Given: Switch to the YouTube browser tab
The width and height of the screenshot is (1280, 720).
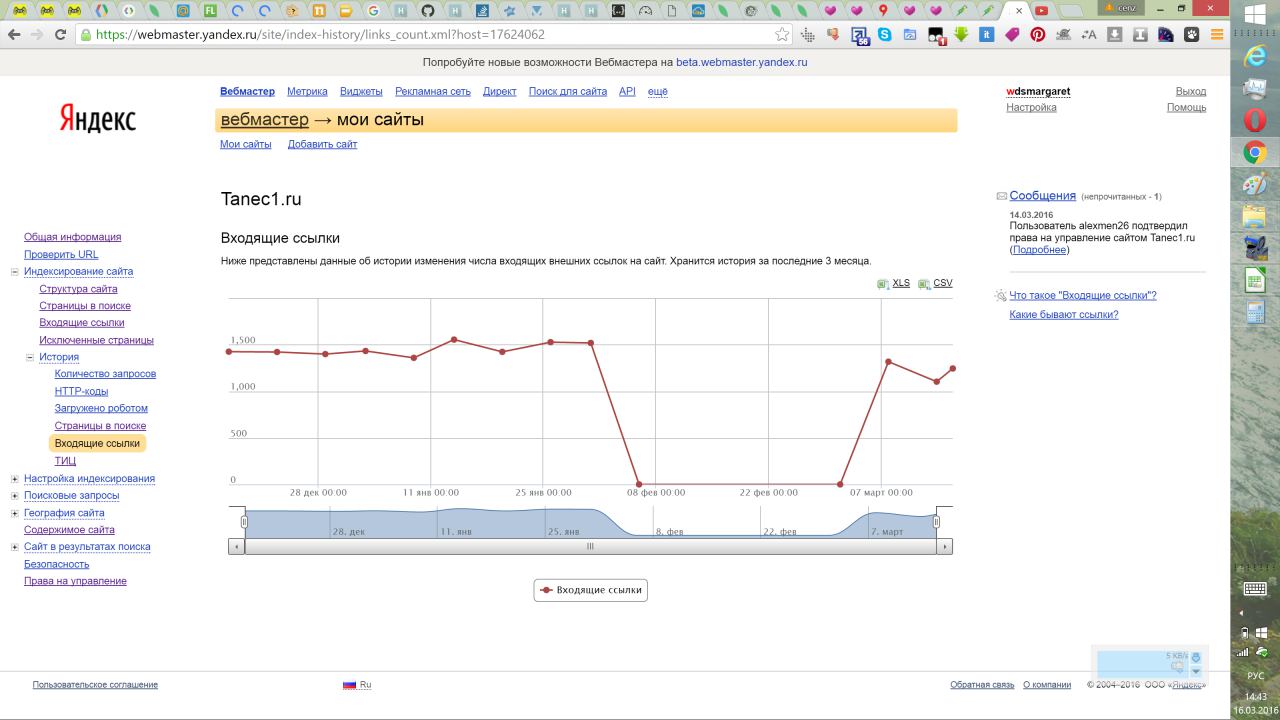Looking at the screenshot, I should [x=1041, y=11].
